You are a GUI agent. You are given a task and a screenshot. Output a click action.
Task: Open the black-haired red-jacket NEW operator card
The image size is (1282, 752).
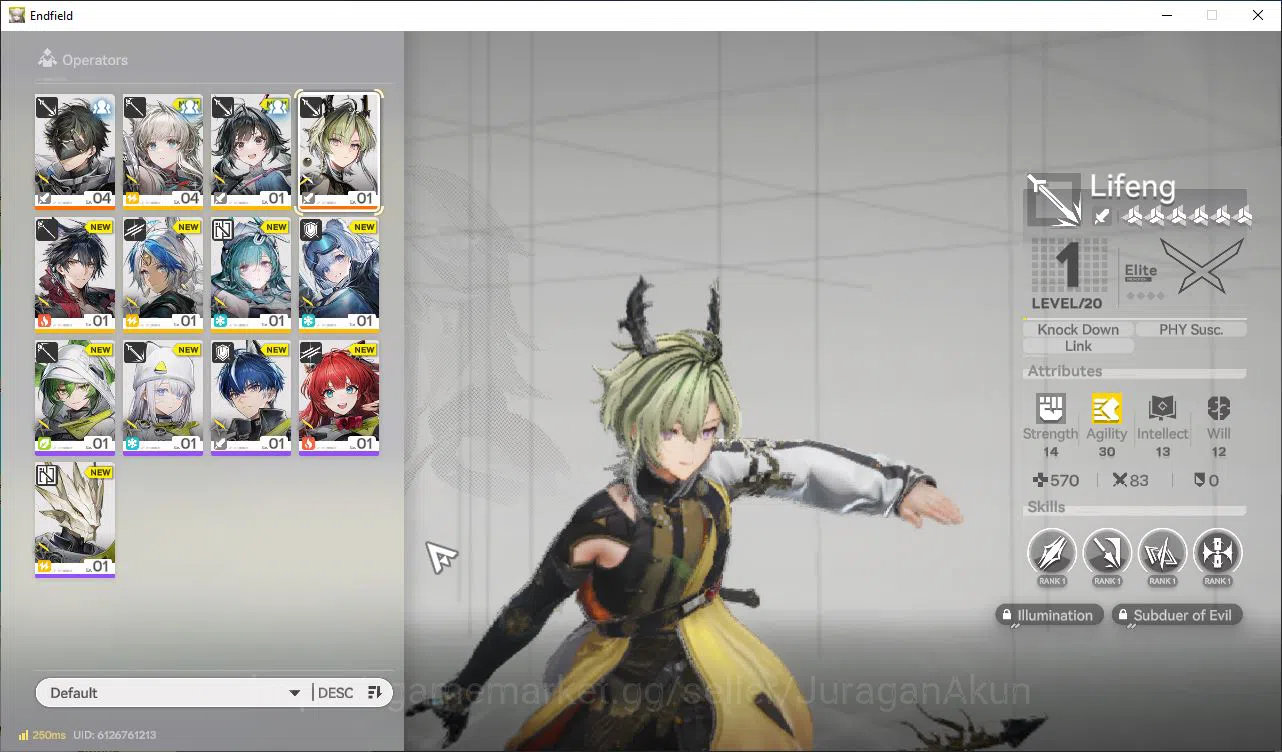tap(75, 275)
